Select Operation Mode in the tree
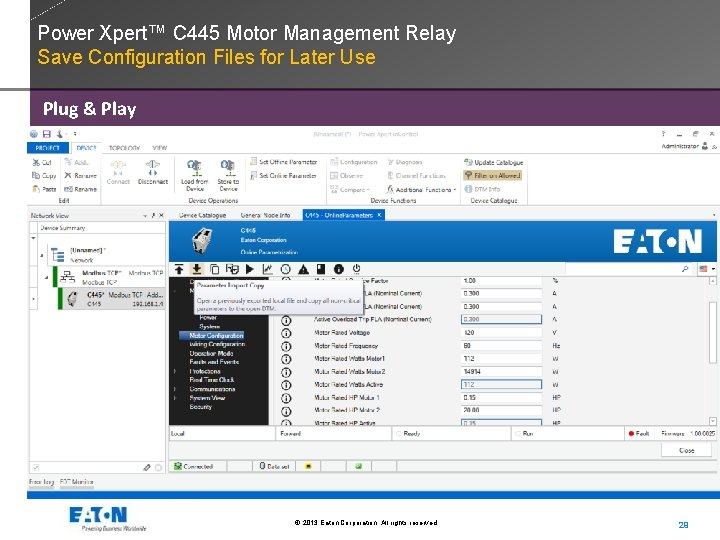 [211, 354]
